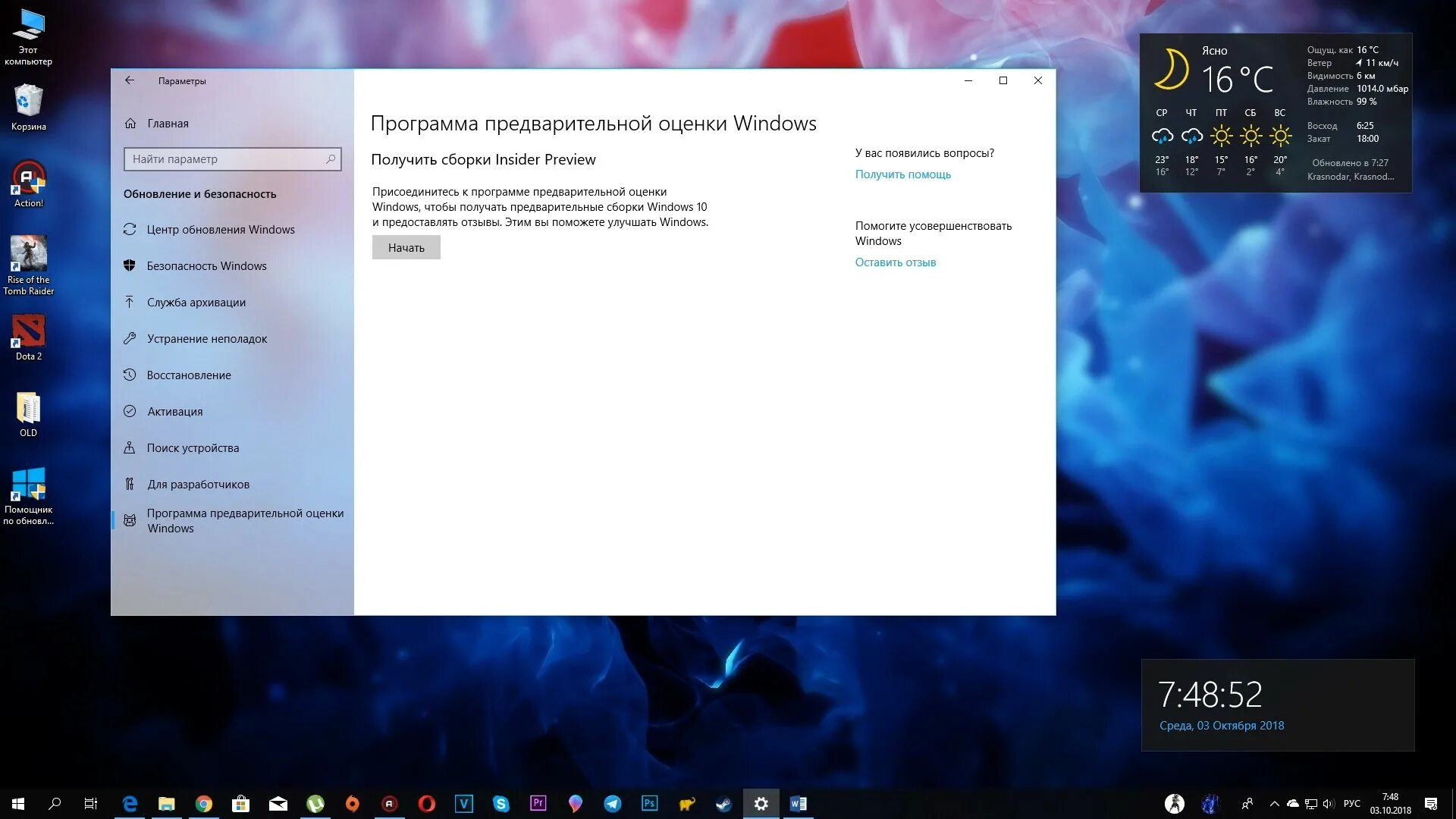Open Telegram from the taskbar

(612, 804)
